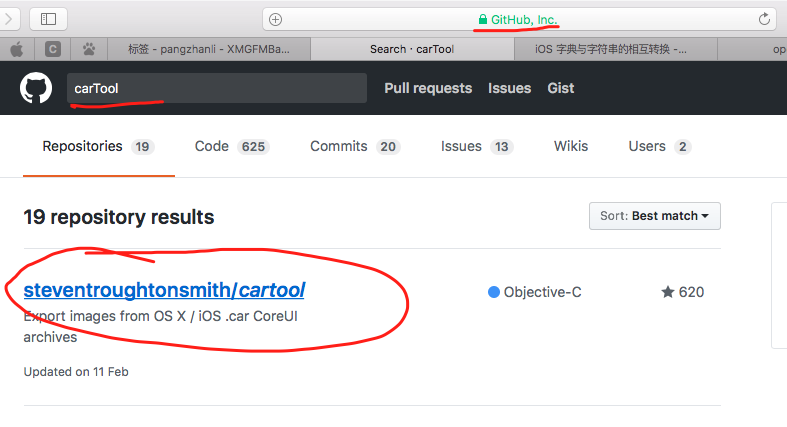Open the paw print pinned tab

tap(89, 49)
